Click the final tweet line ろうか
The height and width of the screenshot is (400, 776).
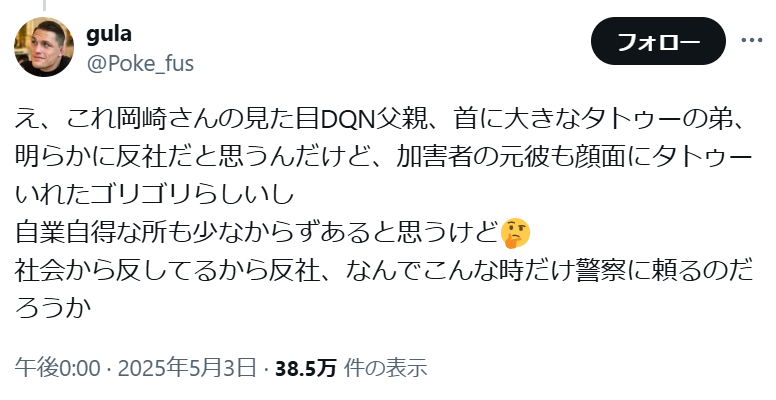(x=53, y=308)
